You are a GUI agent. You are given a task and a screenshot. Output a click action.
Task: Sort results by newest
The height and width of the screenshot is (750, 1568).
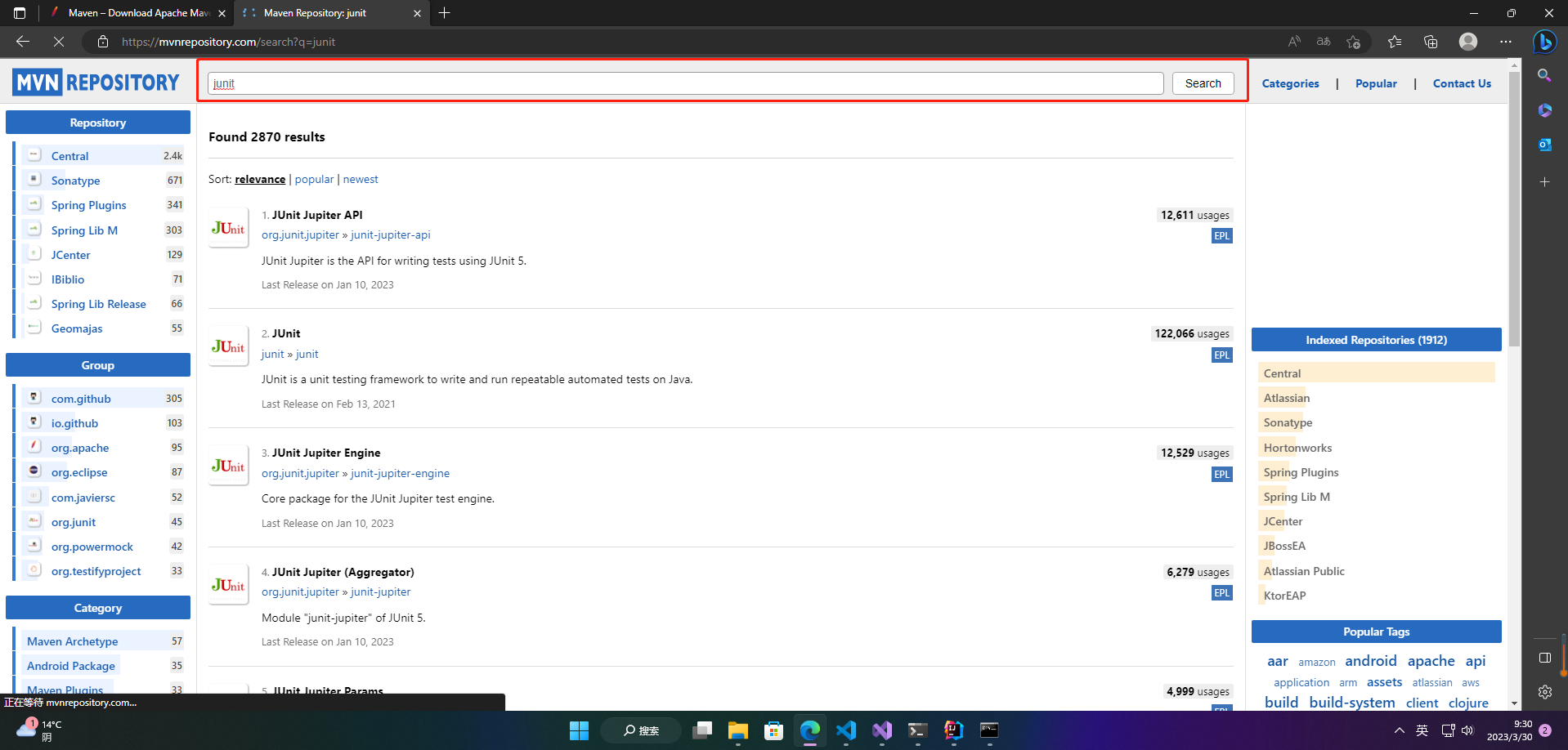361,179
